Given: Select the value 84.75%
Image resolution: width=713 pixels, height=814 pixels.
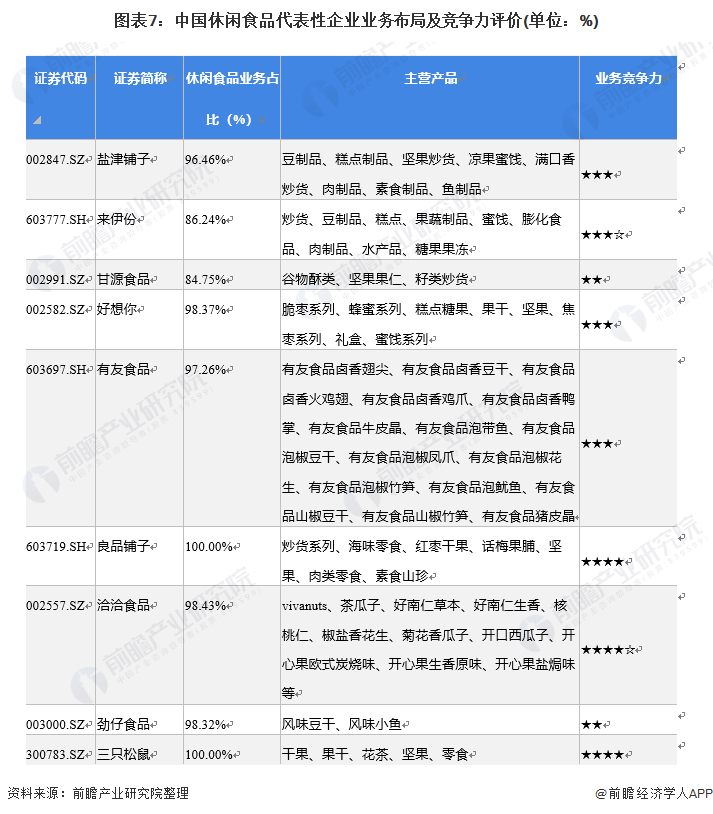Looking at the screenshot, I should click(x=206, y=280).
